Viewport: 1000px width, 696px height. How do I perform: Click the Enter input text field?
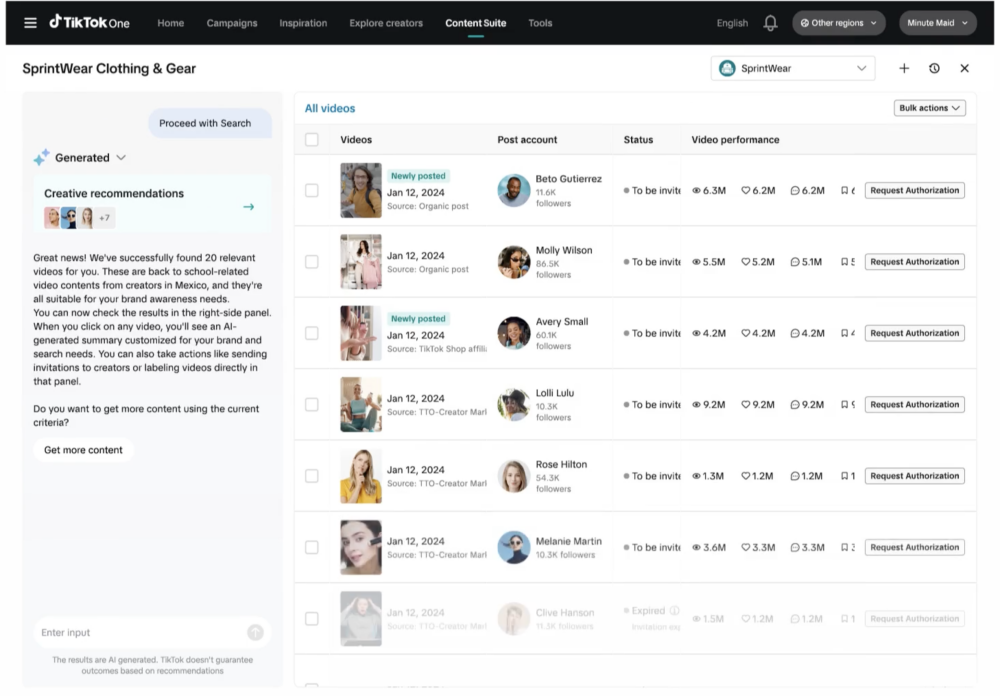tap(152, 632)
